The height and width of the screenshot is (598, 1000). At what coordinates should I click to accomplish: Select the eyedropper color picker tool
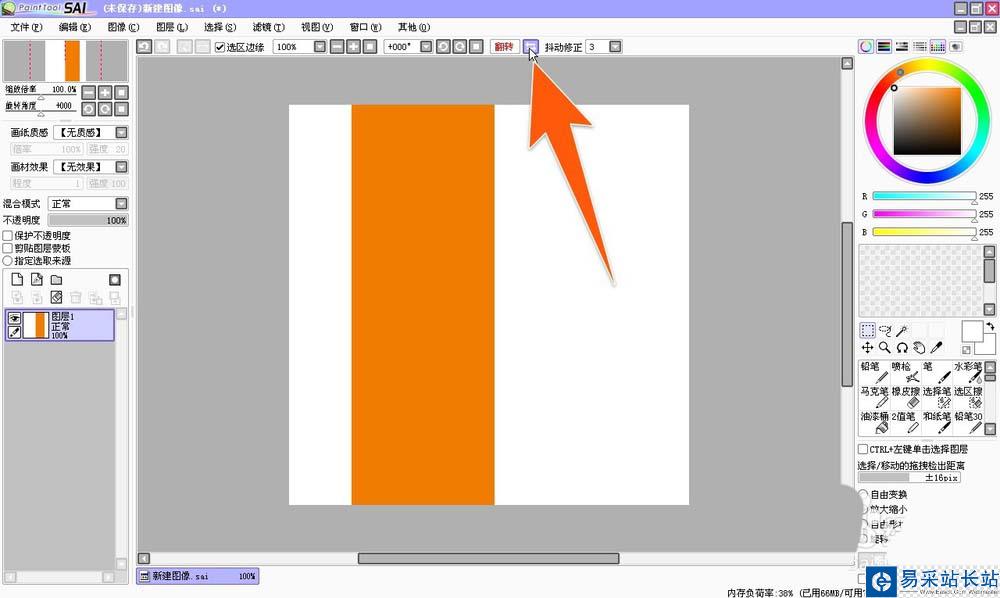(x=936, y=347)
